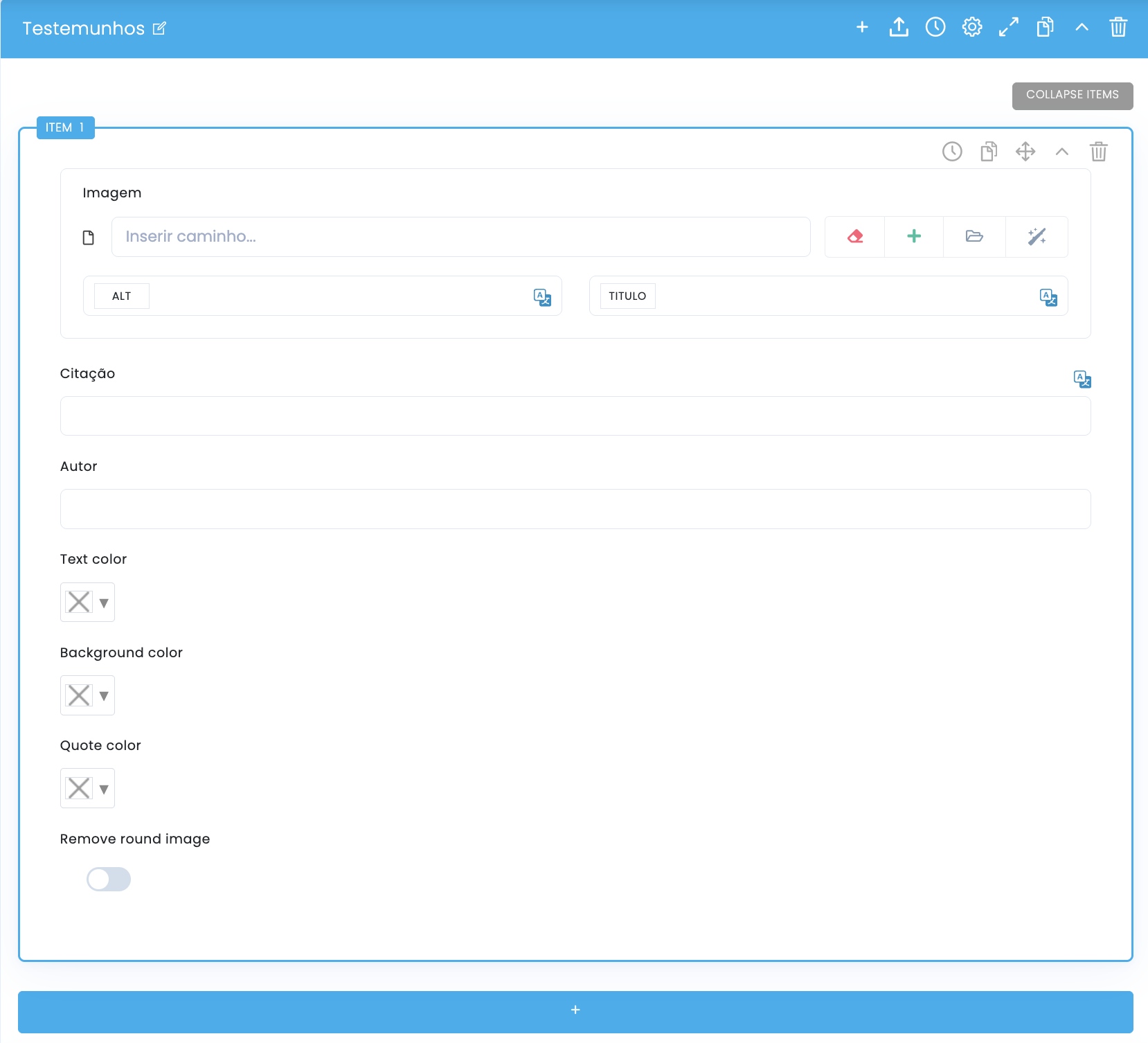Open file browser with folder icon
This screenshot has width=1148, height=1043.
974,237
